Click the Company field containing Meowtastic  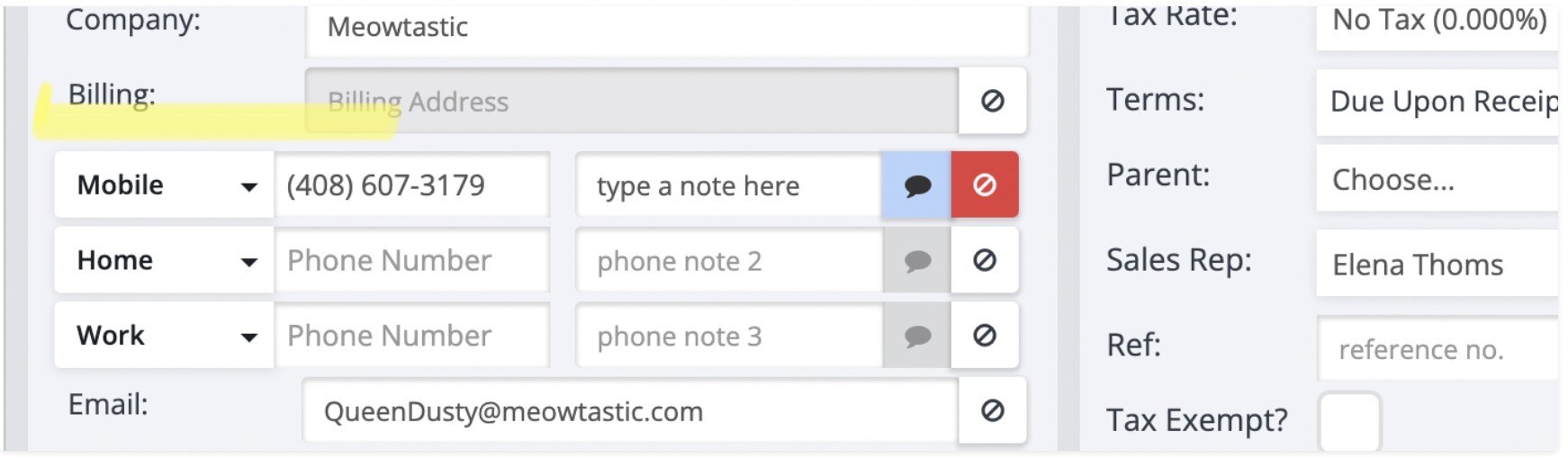666,29
